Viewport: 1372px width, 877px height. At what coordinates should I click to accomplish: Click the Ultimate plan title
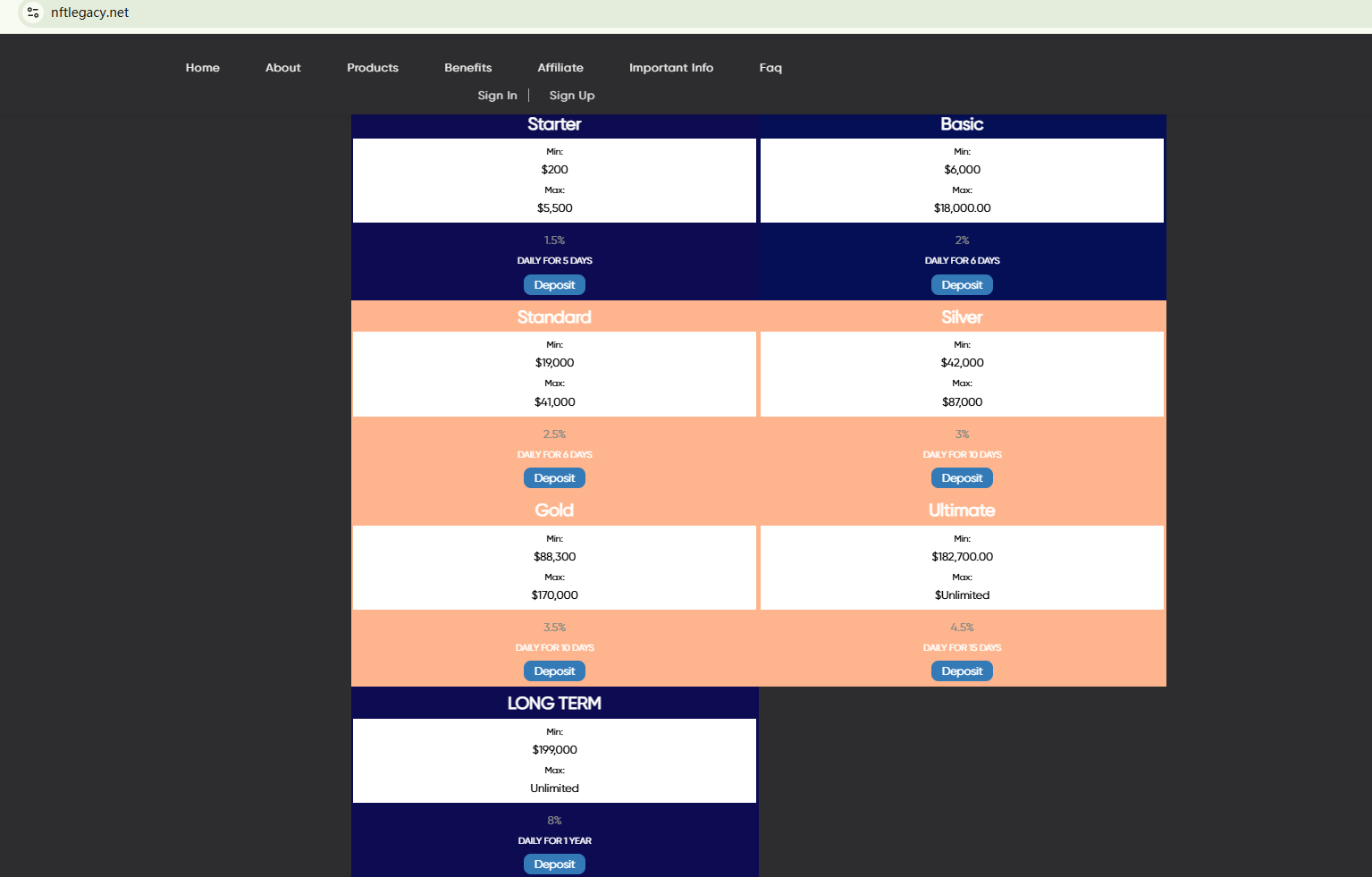pos(962,510)
